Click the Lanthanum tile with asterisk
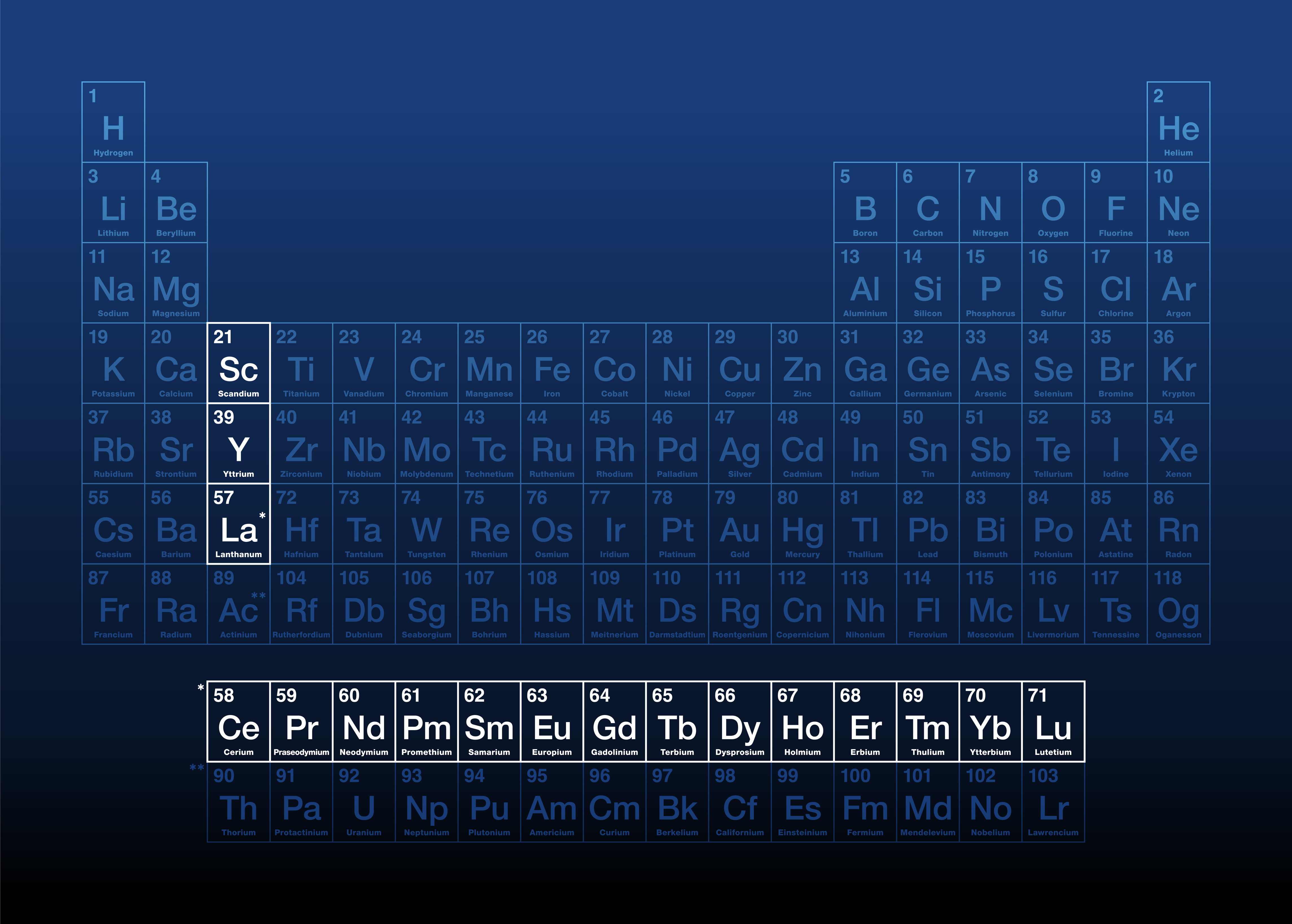Screen dimensions: 1292x924 tap(238, 524)
